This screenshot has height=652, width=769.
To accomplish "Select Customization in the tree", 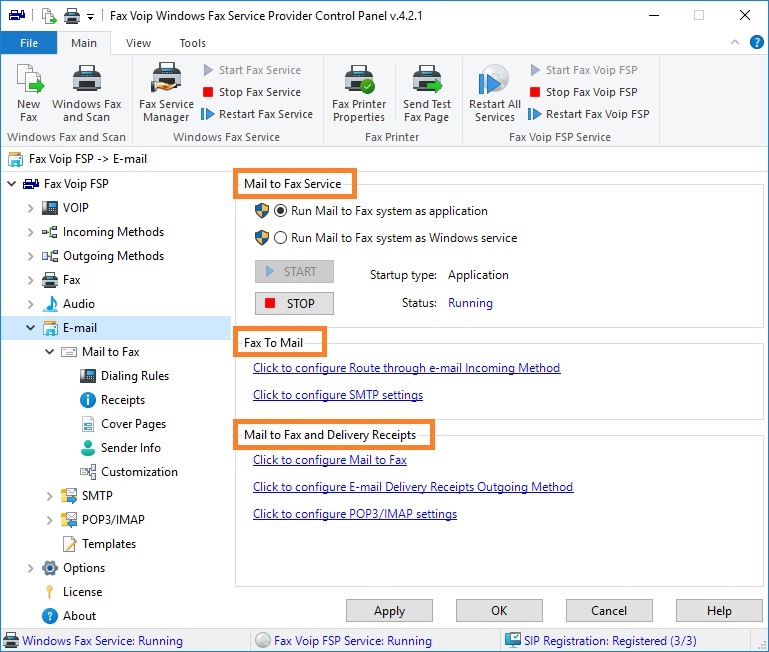I will [139, 472].
